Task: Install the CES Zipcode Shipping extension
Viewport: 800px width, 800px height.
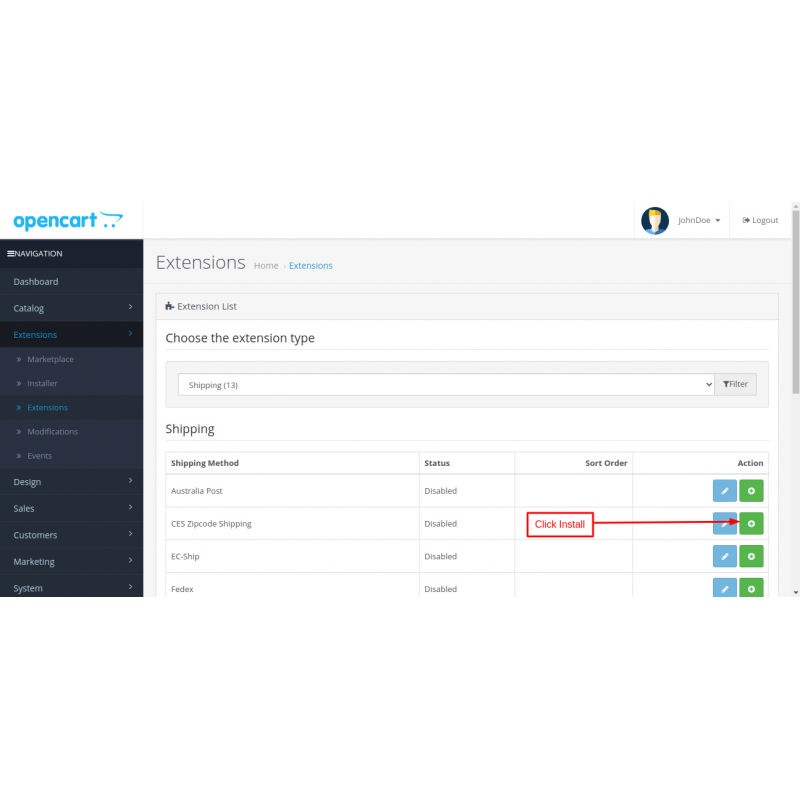Action: pyautogui.click(x=751, y=523)
